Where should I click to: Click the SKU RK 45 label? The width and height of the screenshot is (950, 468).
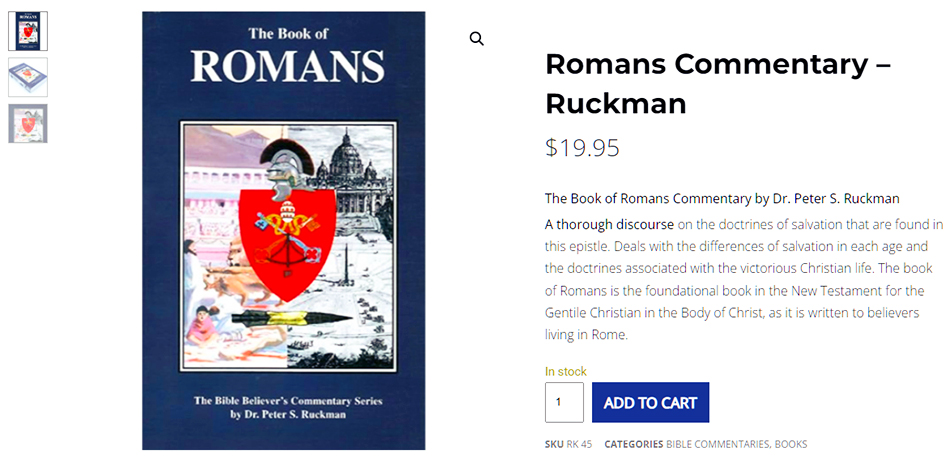click(569, 444)
